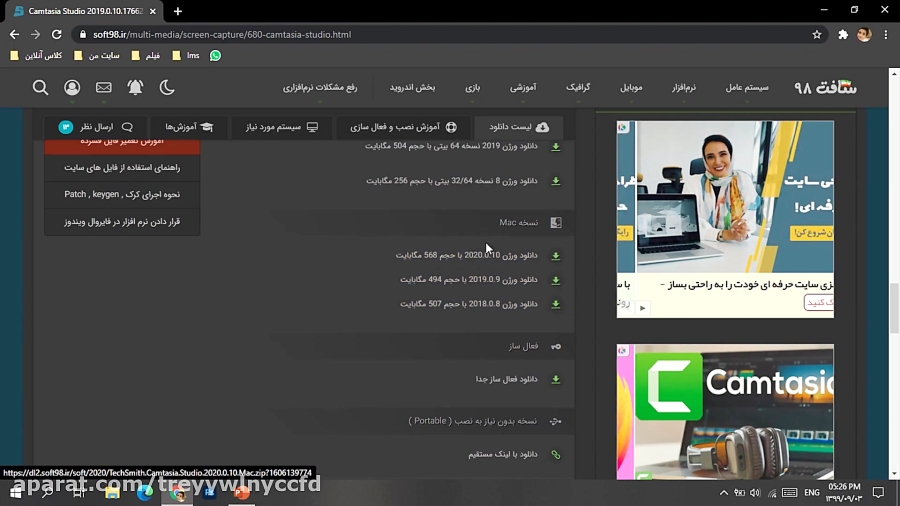Download Mac version 2019.0.9 link

tap(469, 280)
